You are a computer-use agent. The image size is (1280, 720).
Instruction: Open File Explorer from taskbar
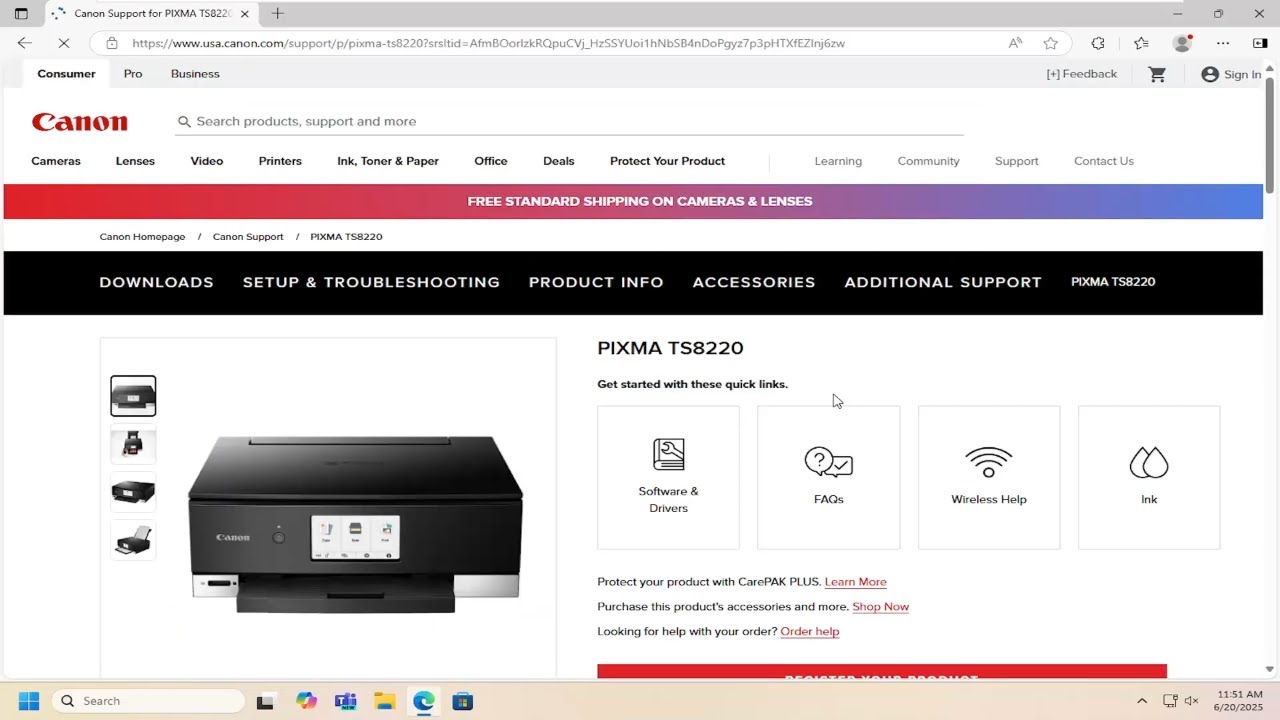click(384, 701)
